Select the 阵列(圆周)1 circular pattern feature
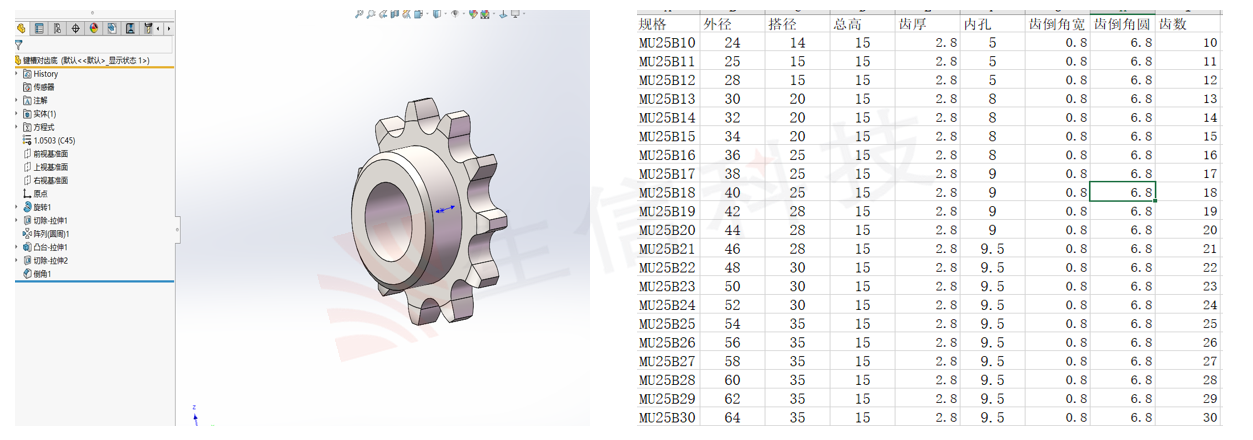 pyautogui.click(x=46, y=233)
